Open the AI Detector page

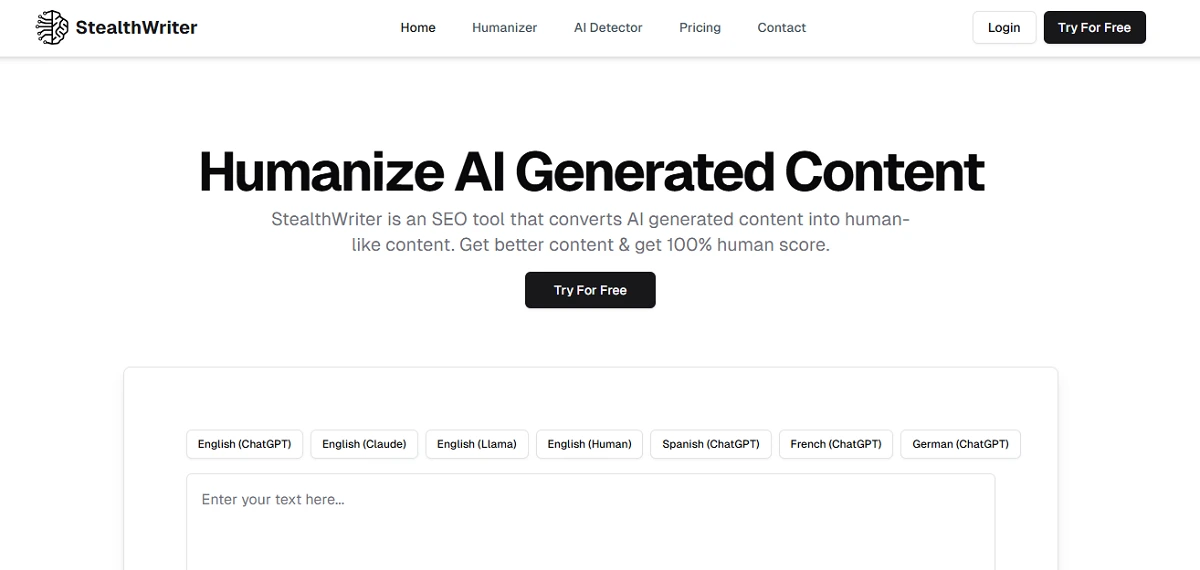point(608,28)
